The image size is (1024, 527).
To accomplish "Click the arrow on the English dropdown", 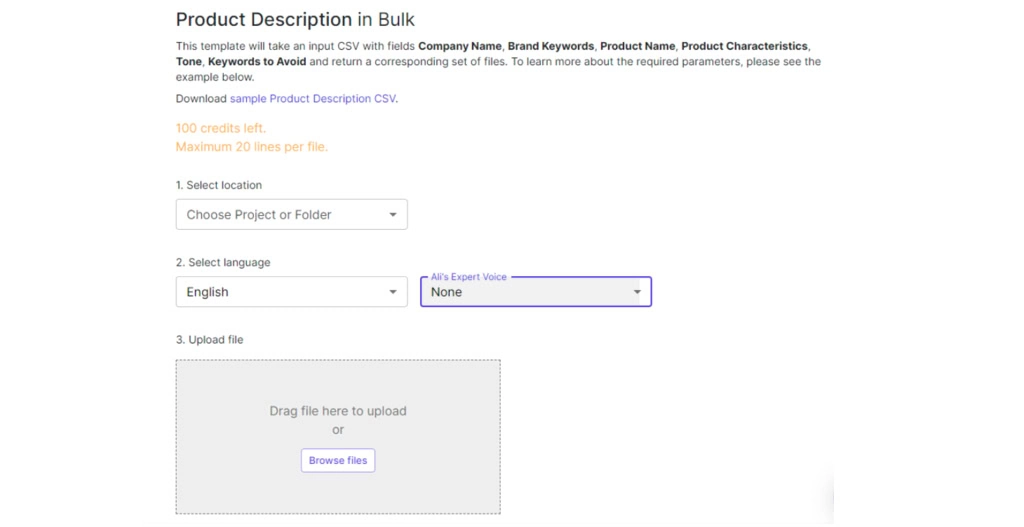I will pos(393,292).
